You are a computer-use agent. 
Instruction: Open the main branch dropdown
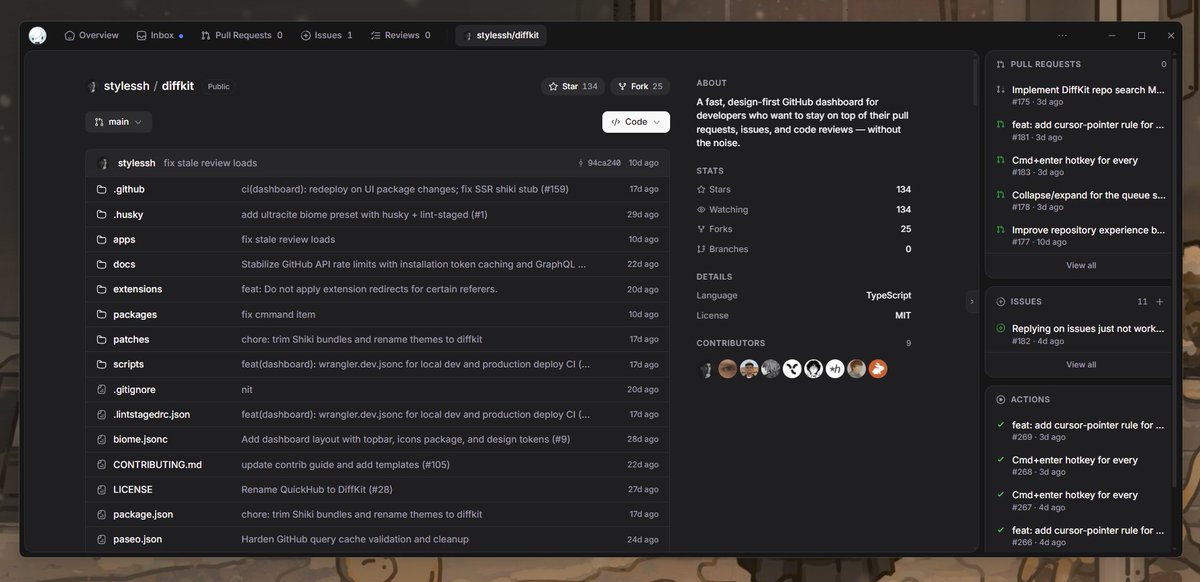119,122
